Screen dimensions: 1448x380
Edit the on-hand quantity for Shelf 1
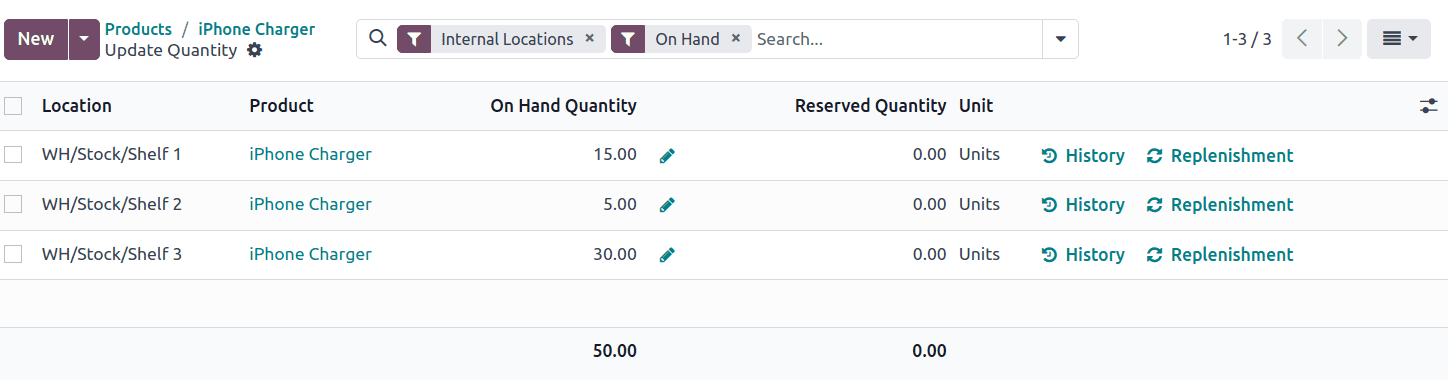[667, 155]
